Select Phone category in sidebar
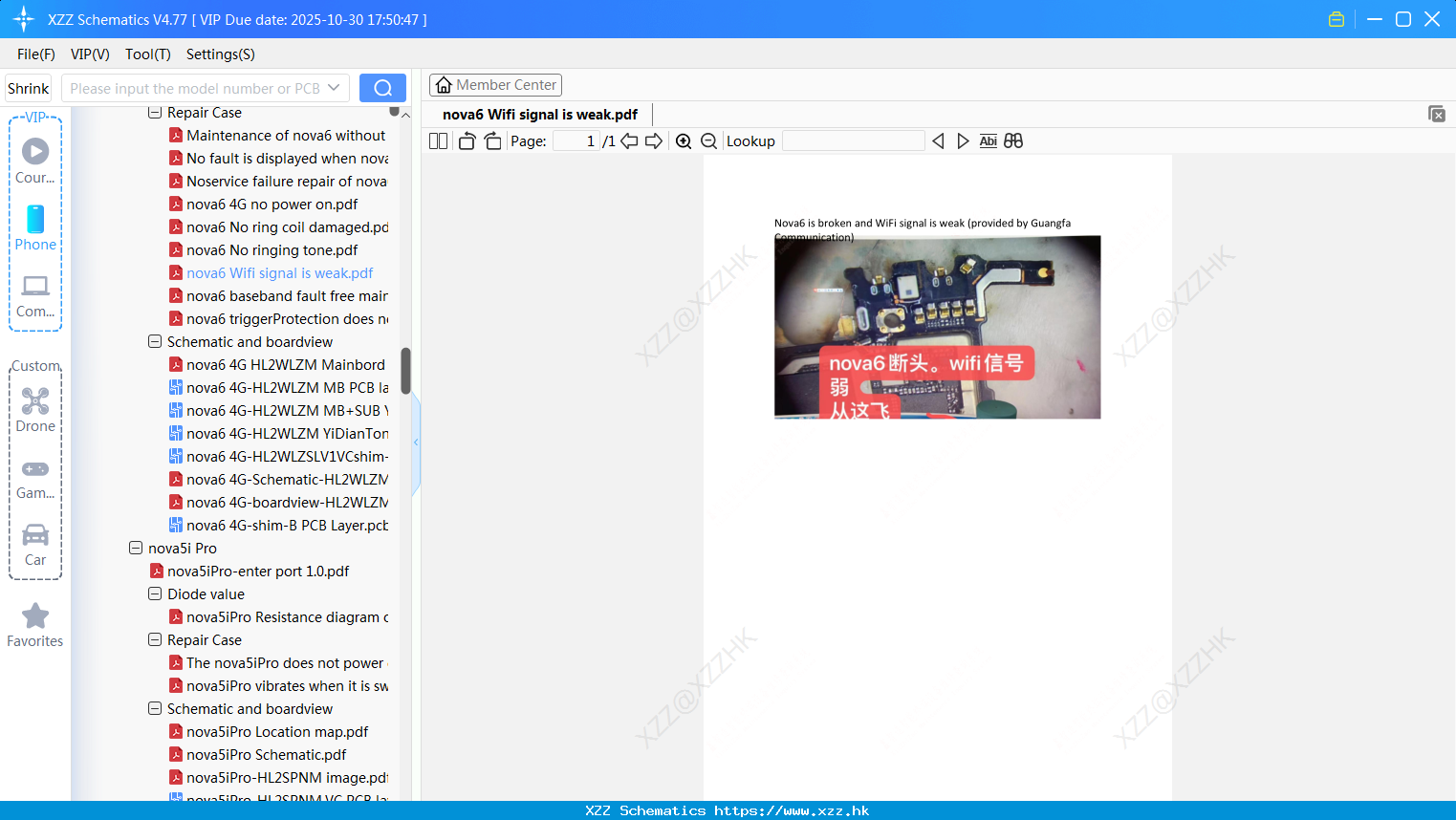Image resolution: width=1456 pixels, height=820 pixels. tap(35, 227)
